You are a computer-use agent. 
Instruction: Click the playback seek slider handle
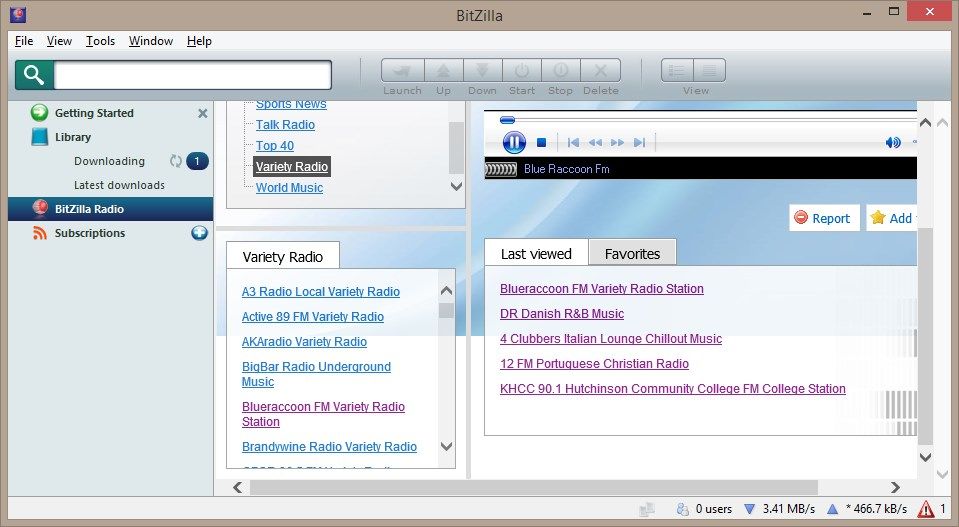coord(507,120)
